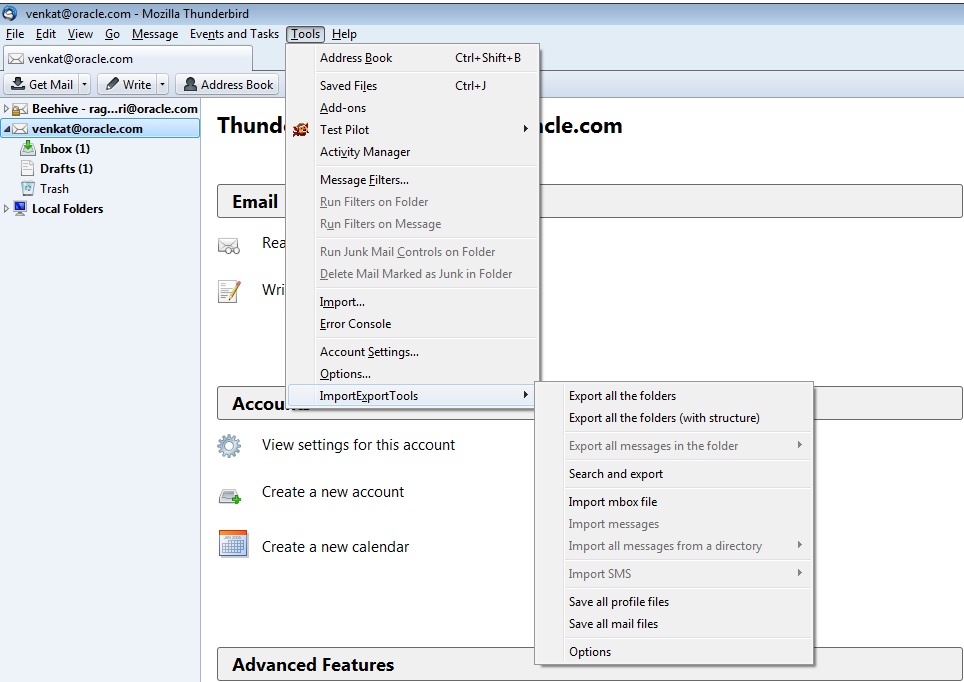964x682 pixels.
Task: Click the Trash bin icon
Action: (27, 188)
